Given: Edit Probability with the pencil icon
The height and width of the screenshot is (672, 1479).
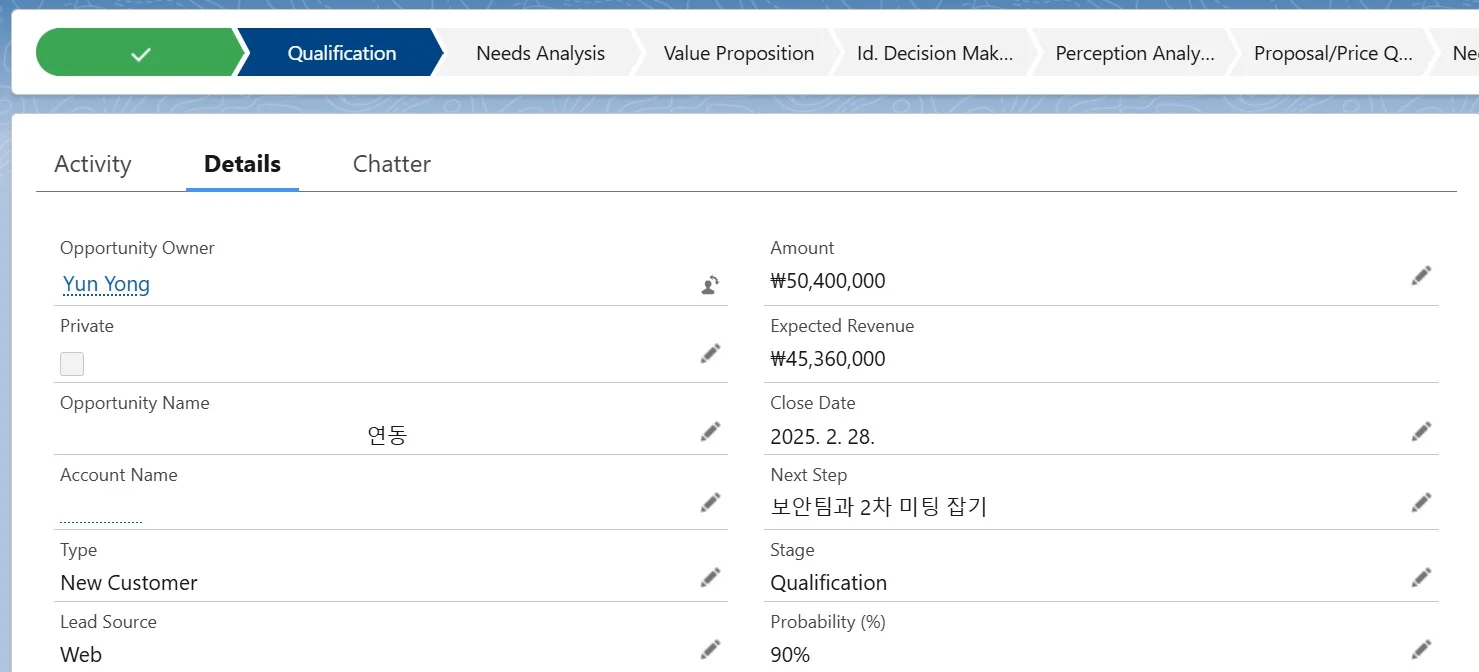Looking at the screenshot, I should pyautogui.click(x=1421, y=649).
